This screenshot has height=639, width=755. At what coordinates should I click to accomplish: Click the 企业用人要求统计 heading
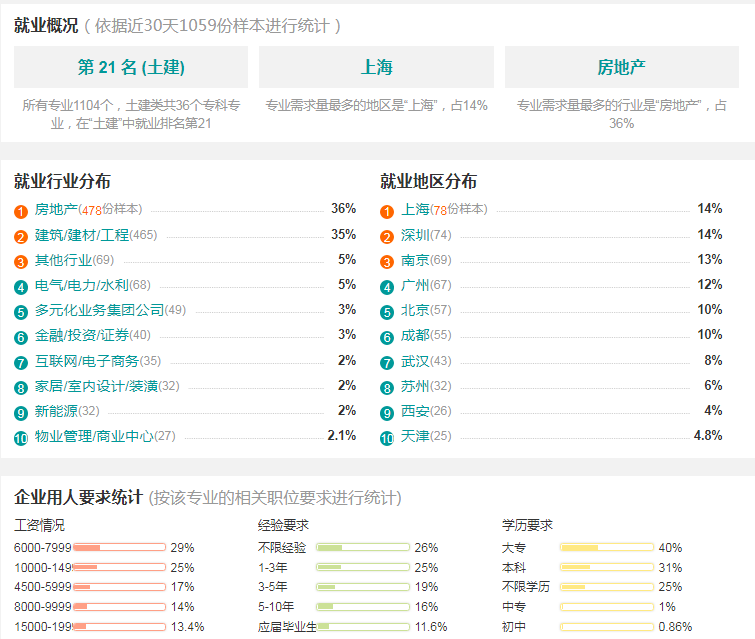[78, 497]
